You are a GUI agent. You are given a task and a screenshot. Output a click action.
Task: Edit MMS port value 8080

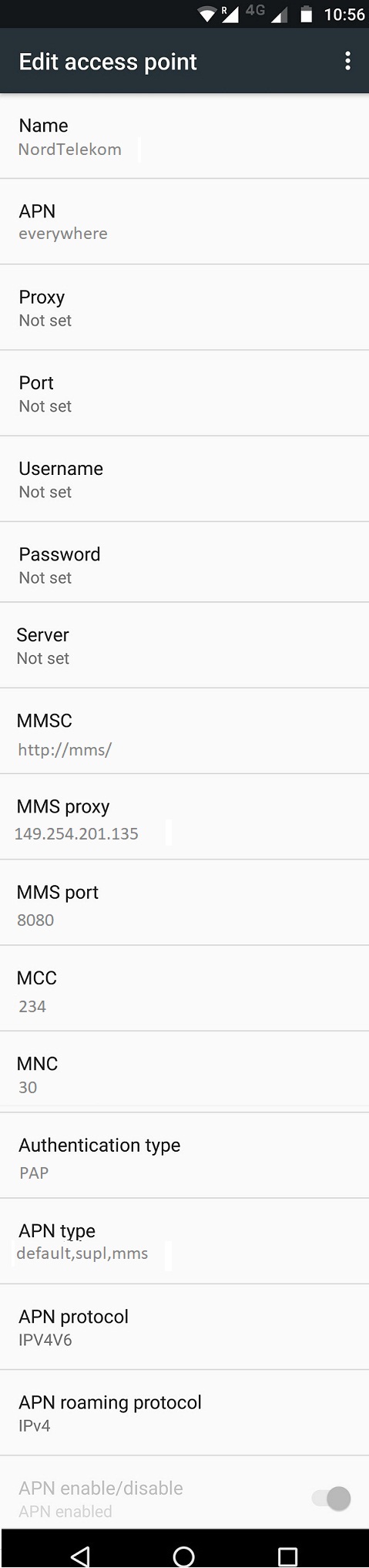pyautogui.click(x=184, y=903)
